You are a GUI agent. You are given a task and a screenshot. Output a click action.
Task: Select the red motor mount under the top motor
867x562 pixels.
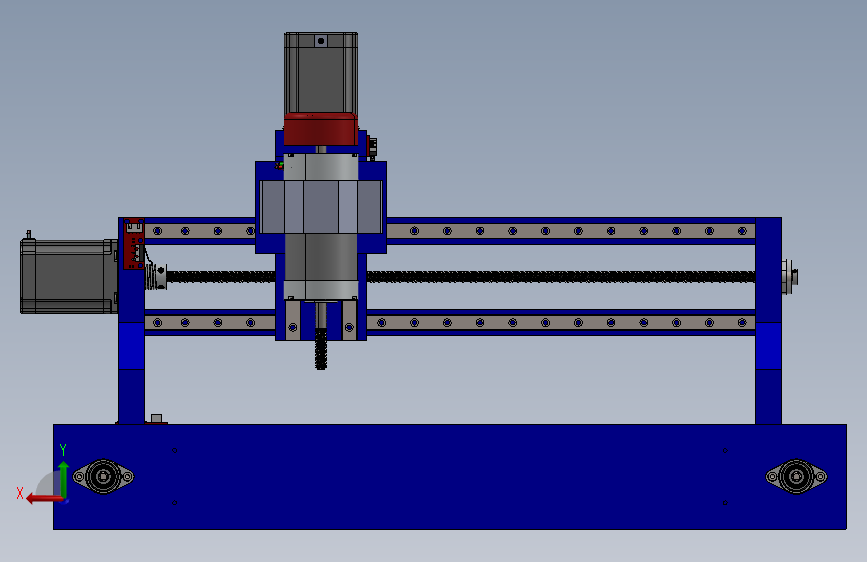pos(321,129)
